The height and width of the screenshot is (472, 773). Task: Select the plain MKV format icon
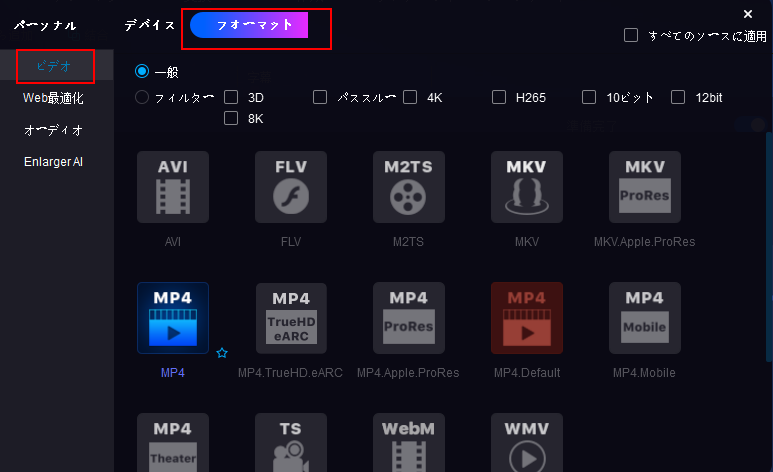point(527,187)
